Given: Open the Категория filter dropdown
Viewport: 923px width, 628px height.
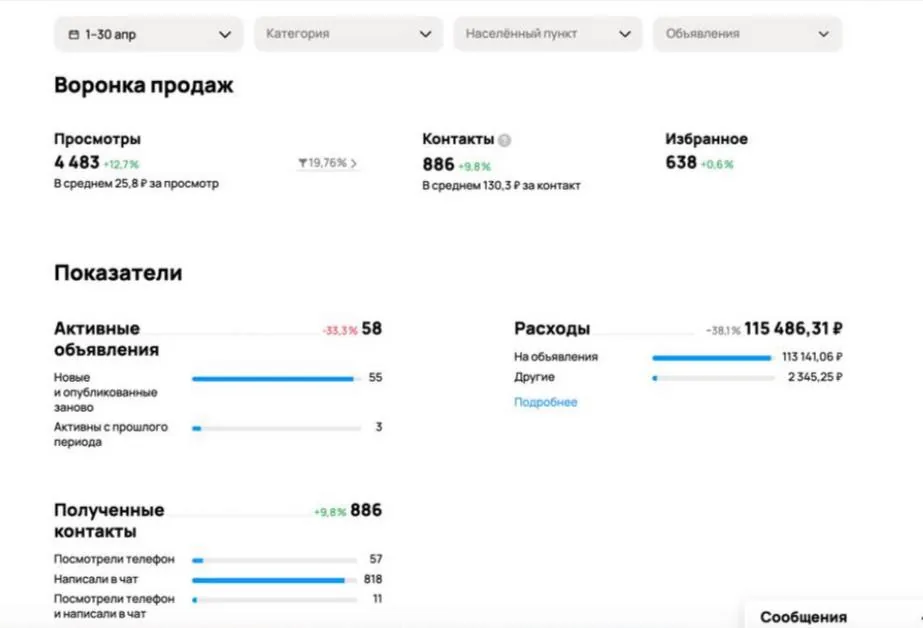Looking at the screenshot, I should tap(348, 34).
